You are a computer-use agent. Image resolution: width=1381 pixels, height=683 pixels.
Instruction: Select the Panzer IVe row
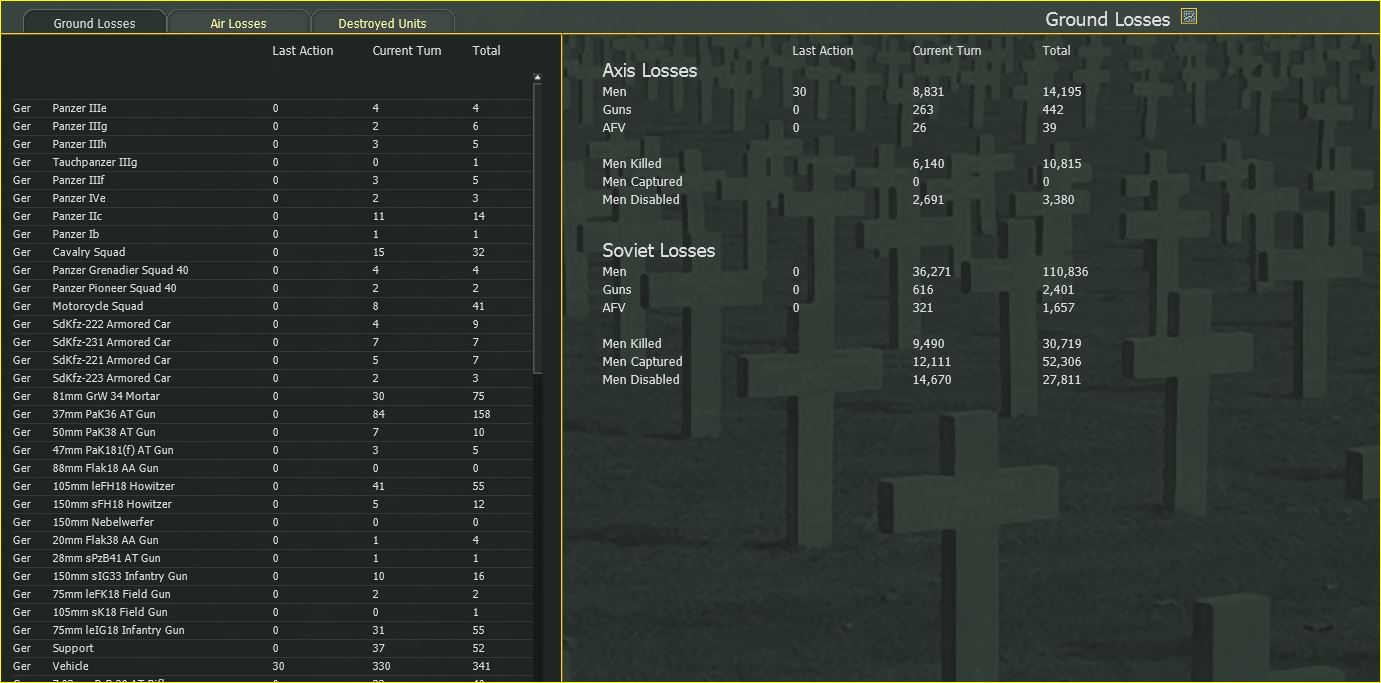click(x=270, y=198)
